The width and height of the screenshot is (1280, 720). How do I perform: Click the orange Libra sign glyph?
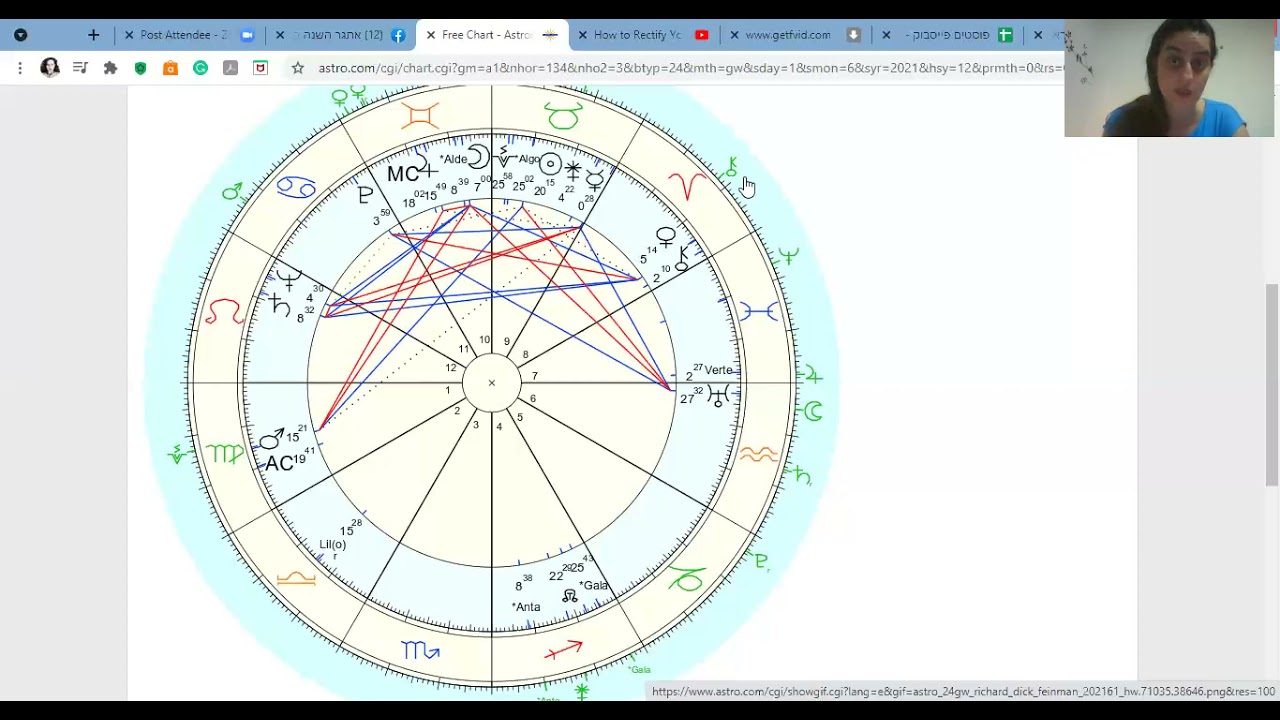tap(296, 578)
